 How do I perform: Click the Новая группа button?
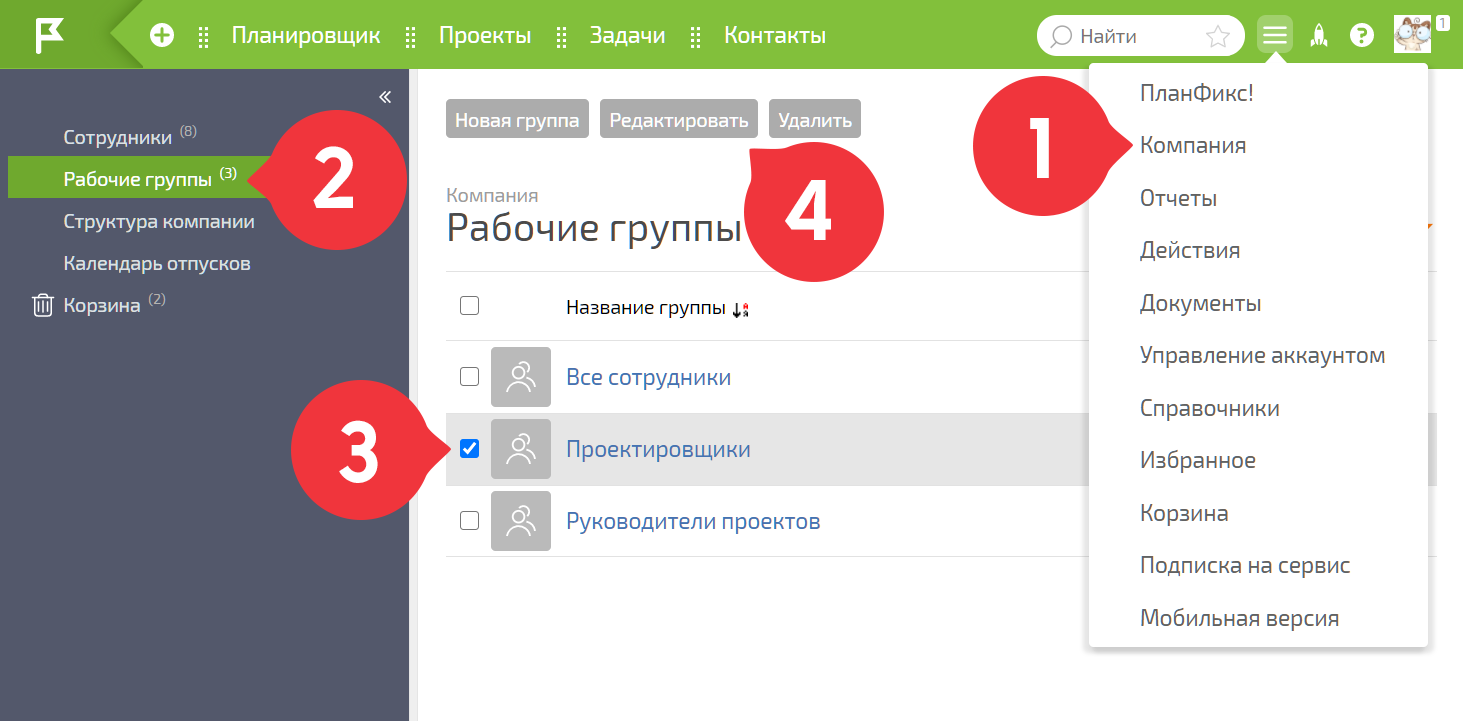click(517, 119)
